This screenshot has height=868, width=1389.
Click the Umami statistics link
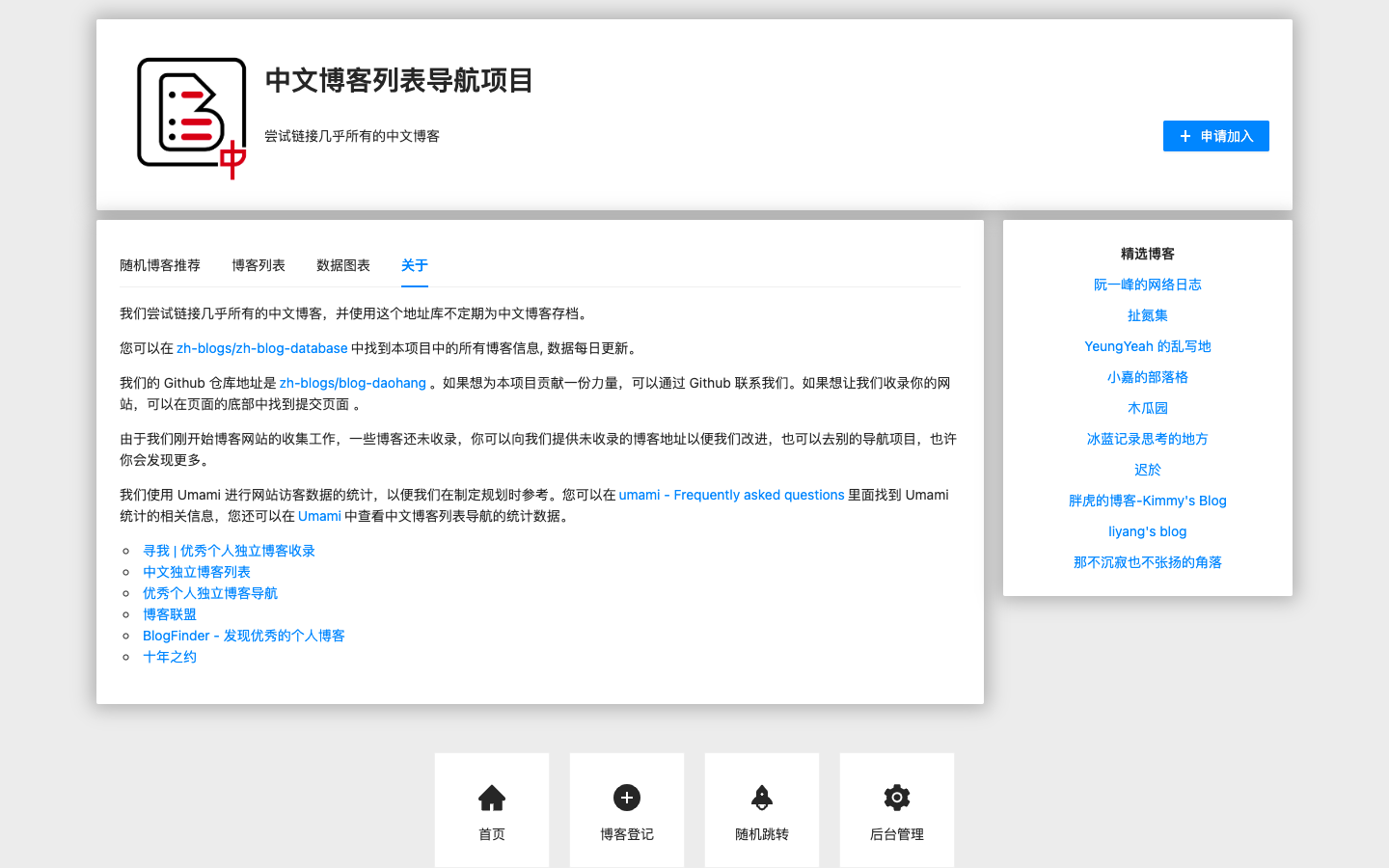click(x=319, y=516)
